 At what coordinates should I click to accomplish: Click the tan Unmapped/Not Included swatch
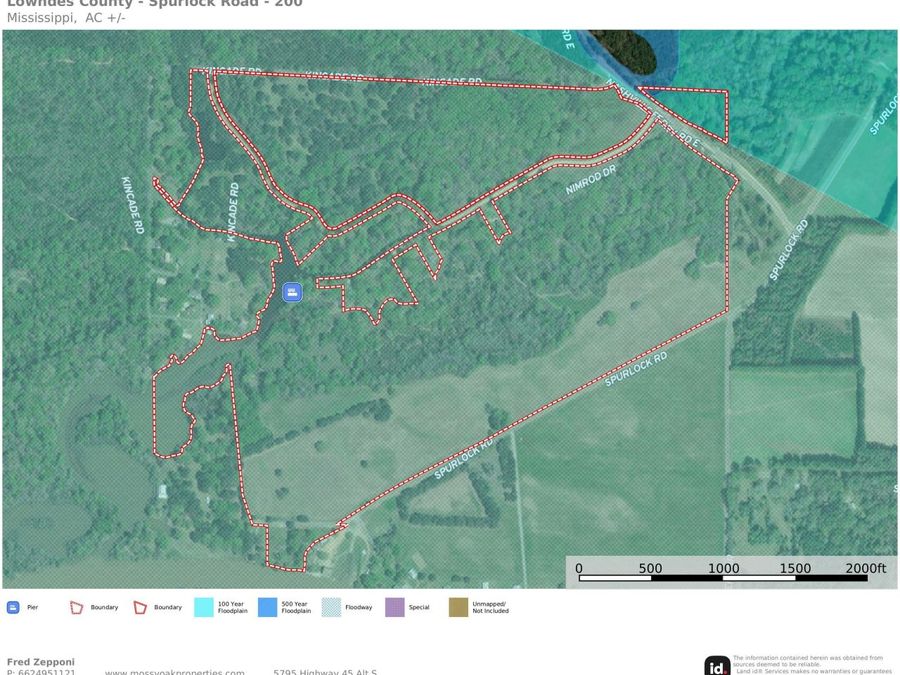click(458, 607)
